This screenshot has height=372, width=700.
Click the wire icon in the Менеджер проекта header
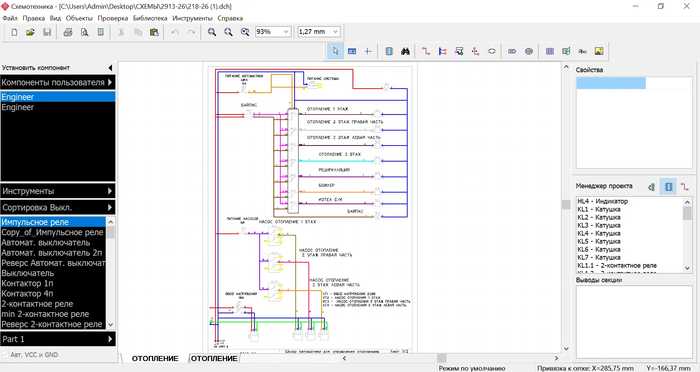click(x=684, y=187)
